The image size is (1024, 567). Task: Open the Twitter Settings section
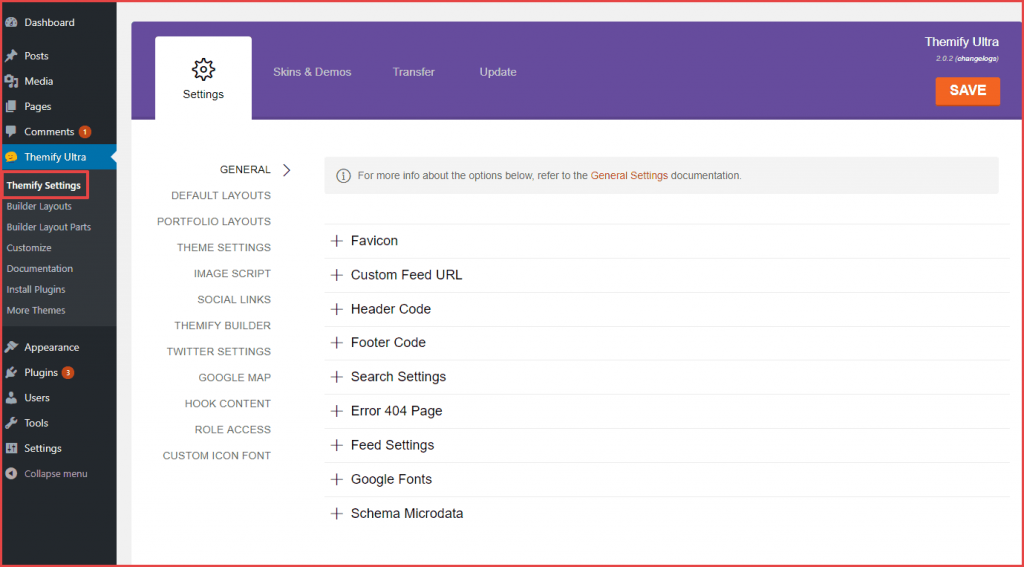pyautogui.click(x=218, y=351)
